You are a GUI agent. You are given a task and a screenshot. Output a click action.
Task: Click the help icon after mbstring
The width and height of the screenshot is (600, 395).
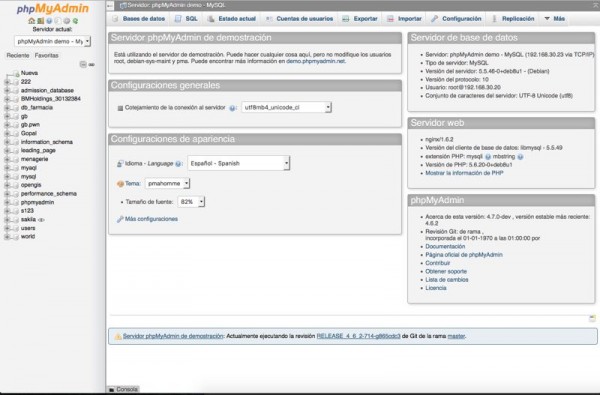point(520,157)
